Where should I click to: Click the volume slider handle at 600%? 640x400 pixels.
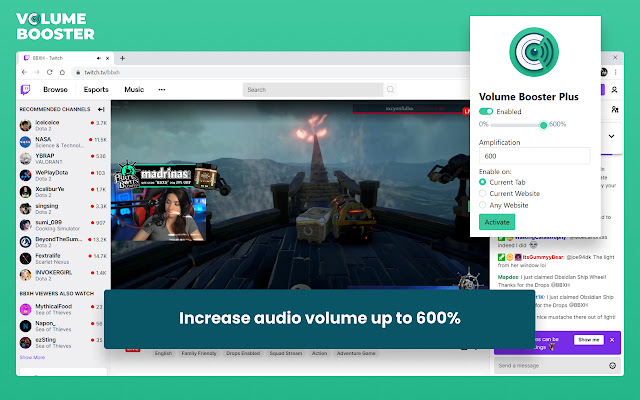[543, 125]
